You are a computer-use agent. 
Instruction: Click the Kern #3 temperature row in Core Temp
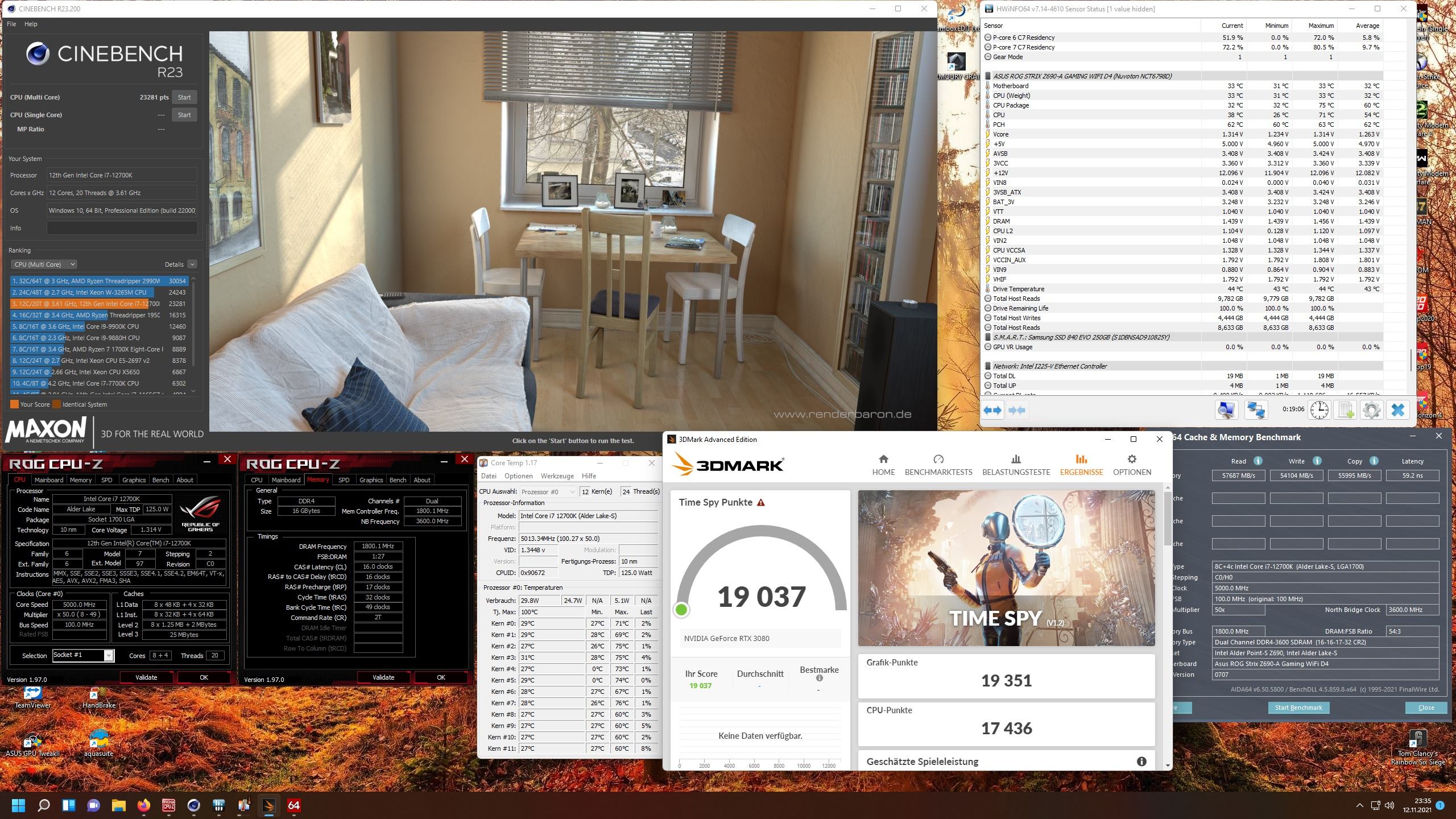[x=569, y=657]
